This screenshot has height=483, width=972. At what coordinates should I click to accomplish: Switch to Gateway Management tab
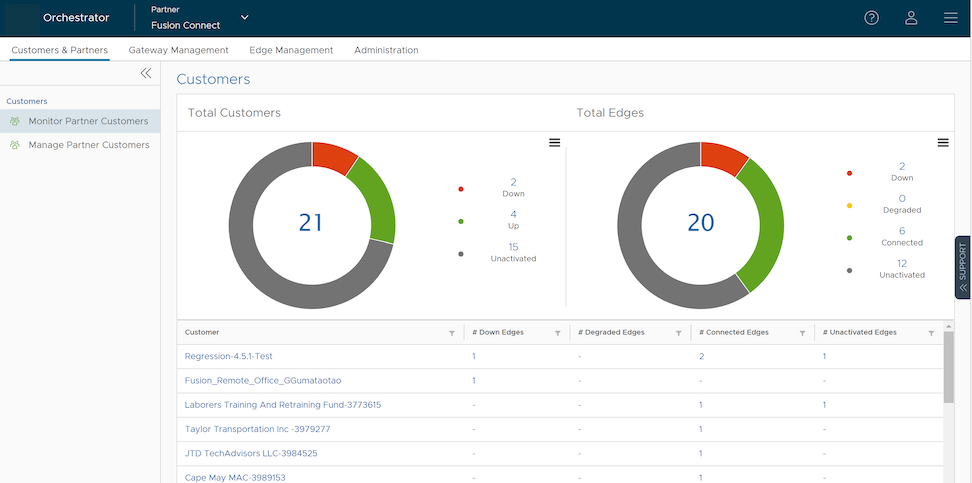[178, 50]
